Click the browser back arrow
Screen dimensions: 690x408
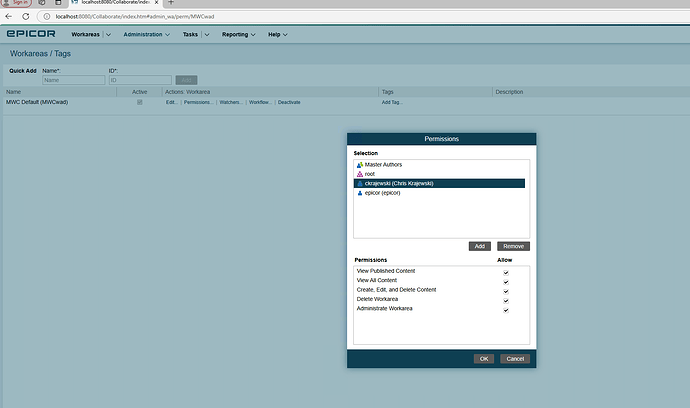point(8,16)
